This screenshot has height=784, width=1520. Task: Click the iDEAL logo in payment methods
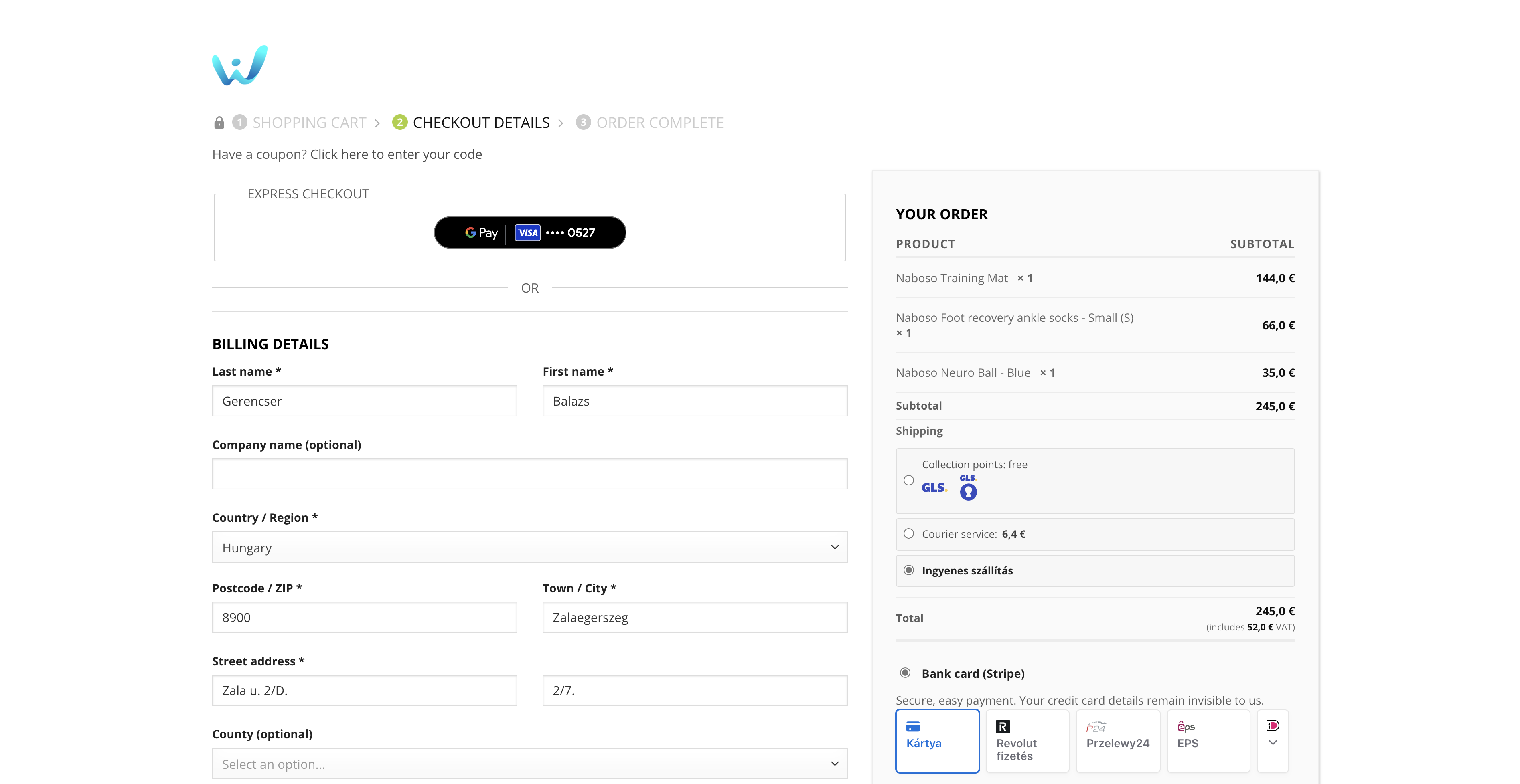pos(1273,725)
